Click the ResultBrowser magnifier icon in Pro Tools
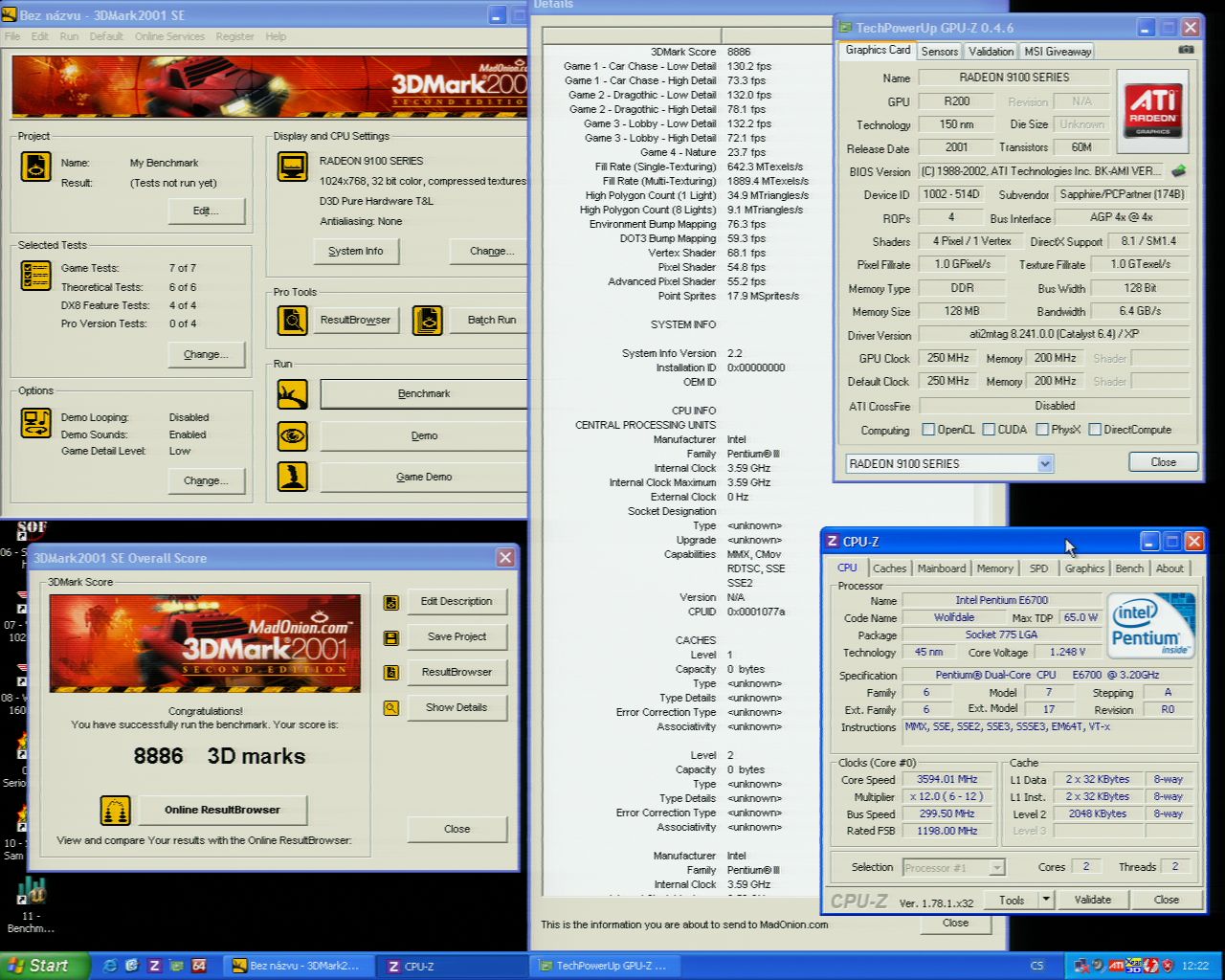Viewport: 1225px width, 980px height. pyautogui.click(x=292, y=320)
